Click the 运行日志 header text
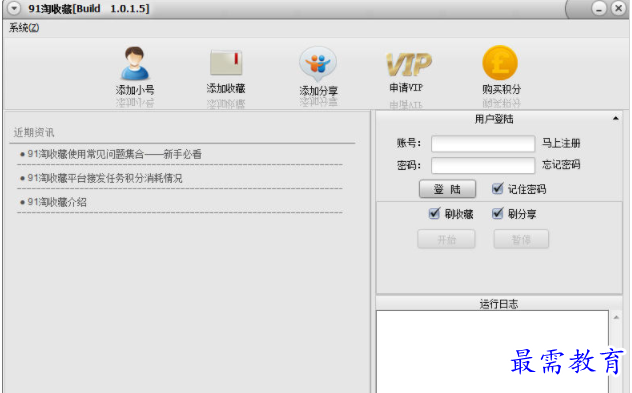 pos(499,304)
